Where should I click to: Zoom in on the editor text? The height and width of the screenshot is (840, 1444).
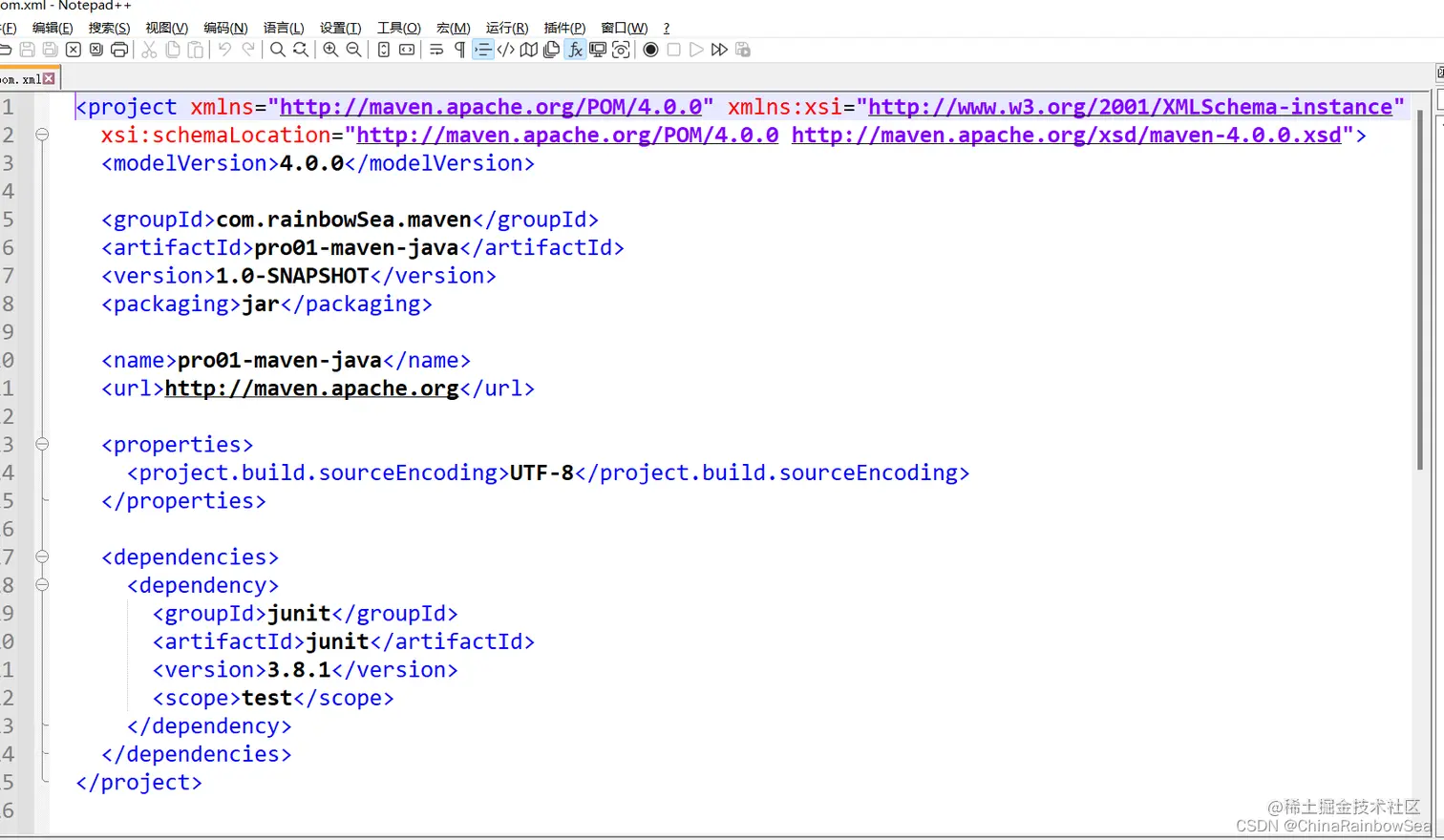(330, 50)
